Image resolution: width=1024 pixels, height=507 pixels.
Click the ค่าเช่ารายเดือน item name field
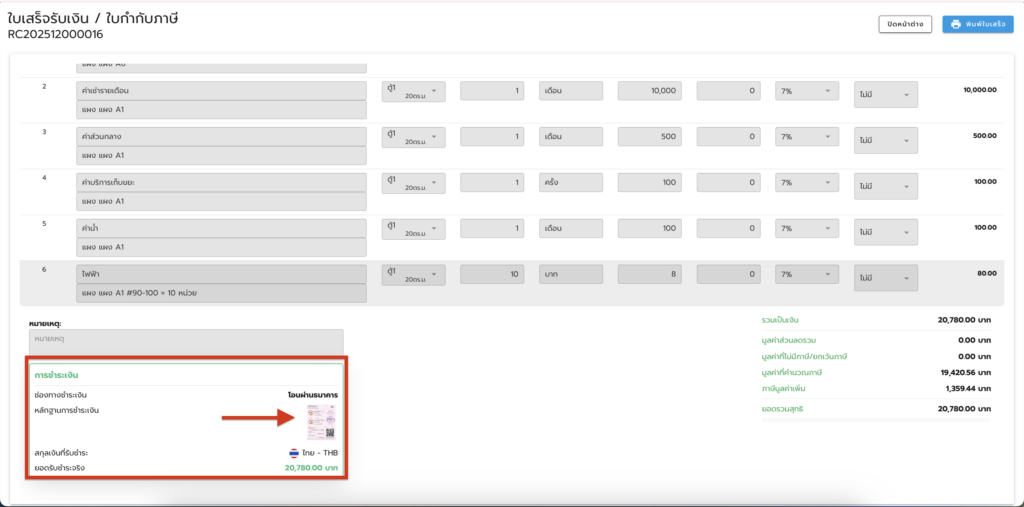[221, 91]
